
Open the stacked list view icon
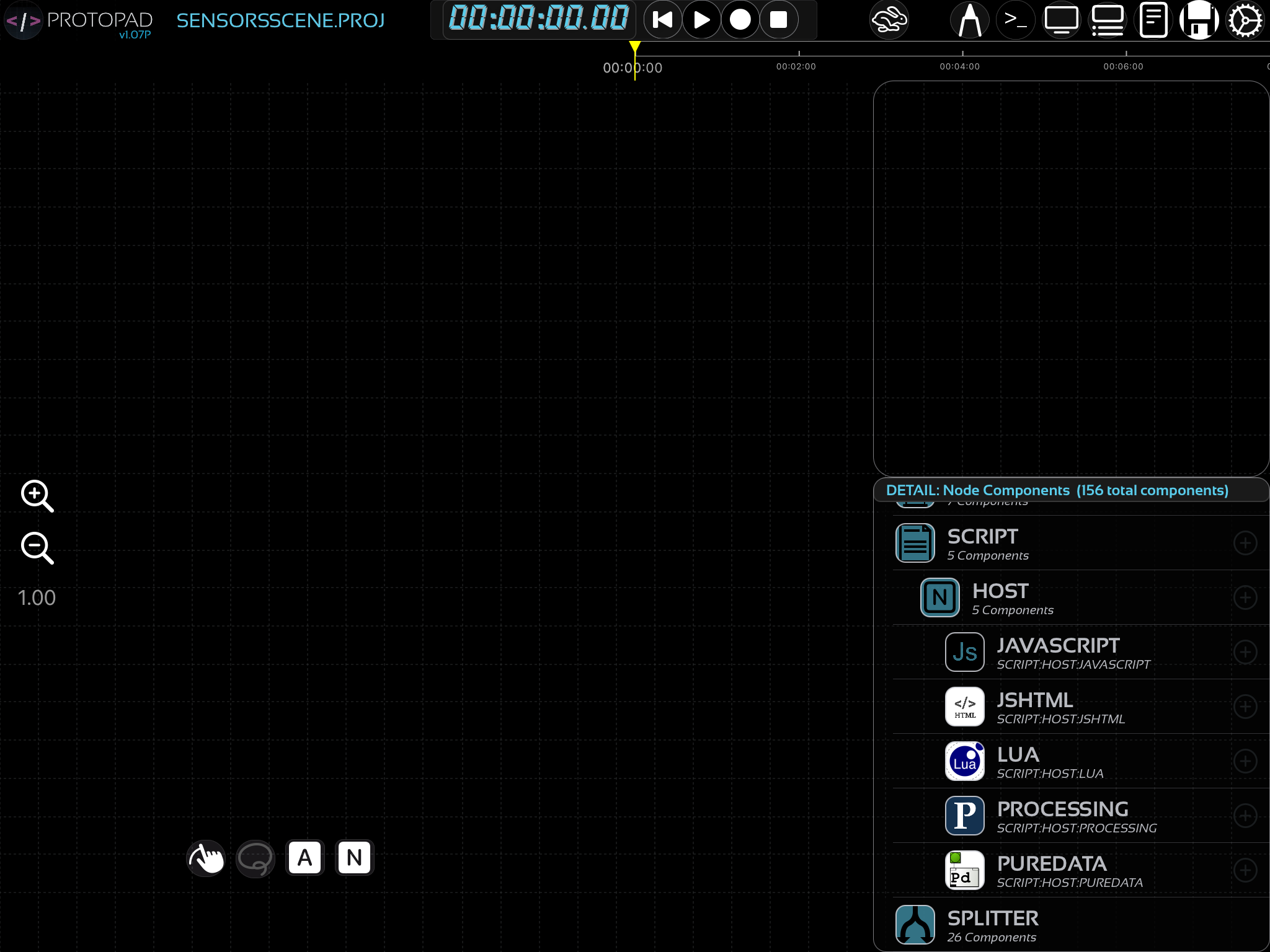tap(1108, 20)
